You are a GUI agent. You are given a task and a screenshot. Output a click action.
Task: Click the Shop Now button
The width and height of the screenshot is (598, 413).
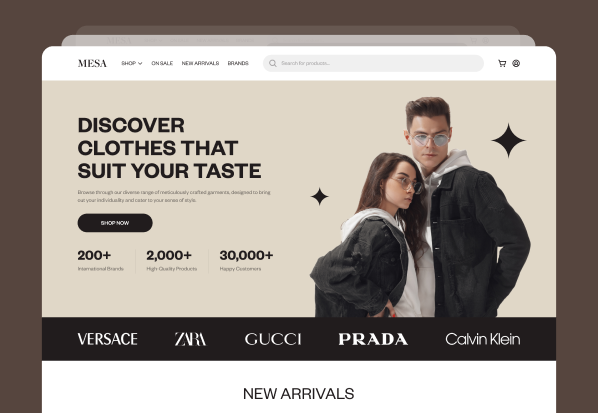(x=115, y=223)
